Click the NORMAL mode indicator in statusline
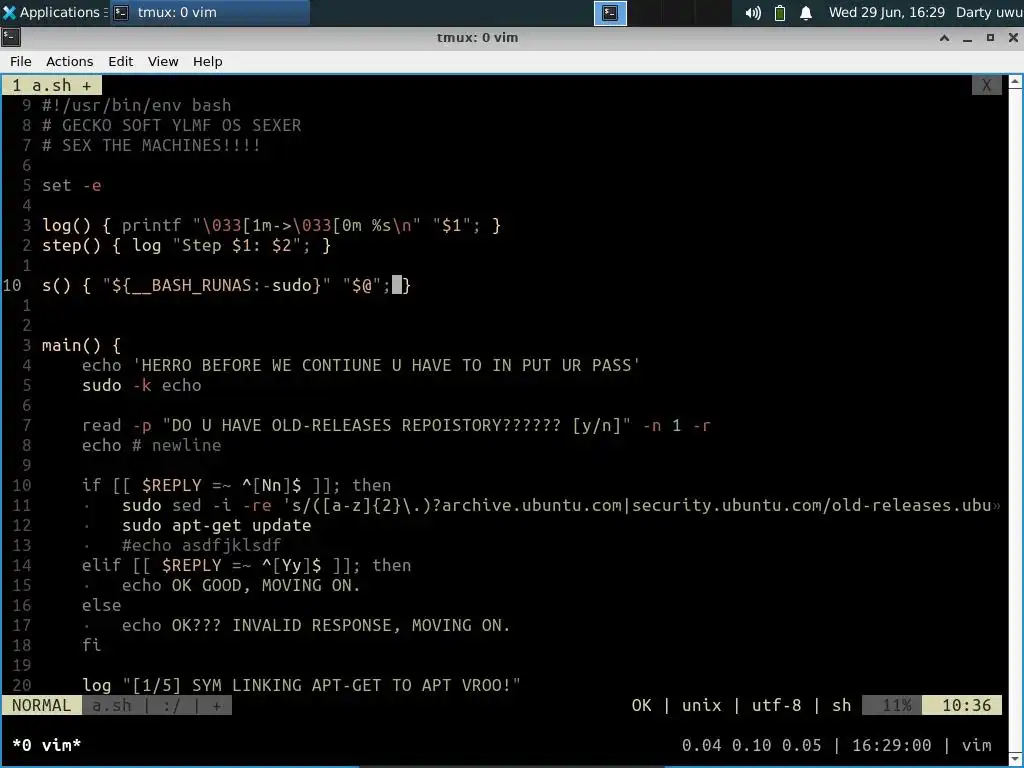1024x768 pixels. click(41, 705)
